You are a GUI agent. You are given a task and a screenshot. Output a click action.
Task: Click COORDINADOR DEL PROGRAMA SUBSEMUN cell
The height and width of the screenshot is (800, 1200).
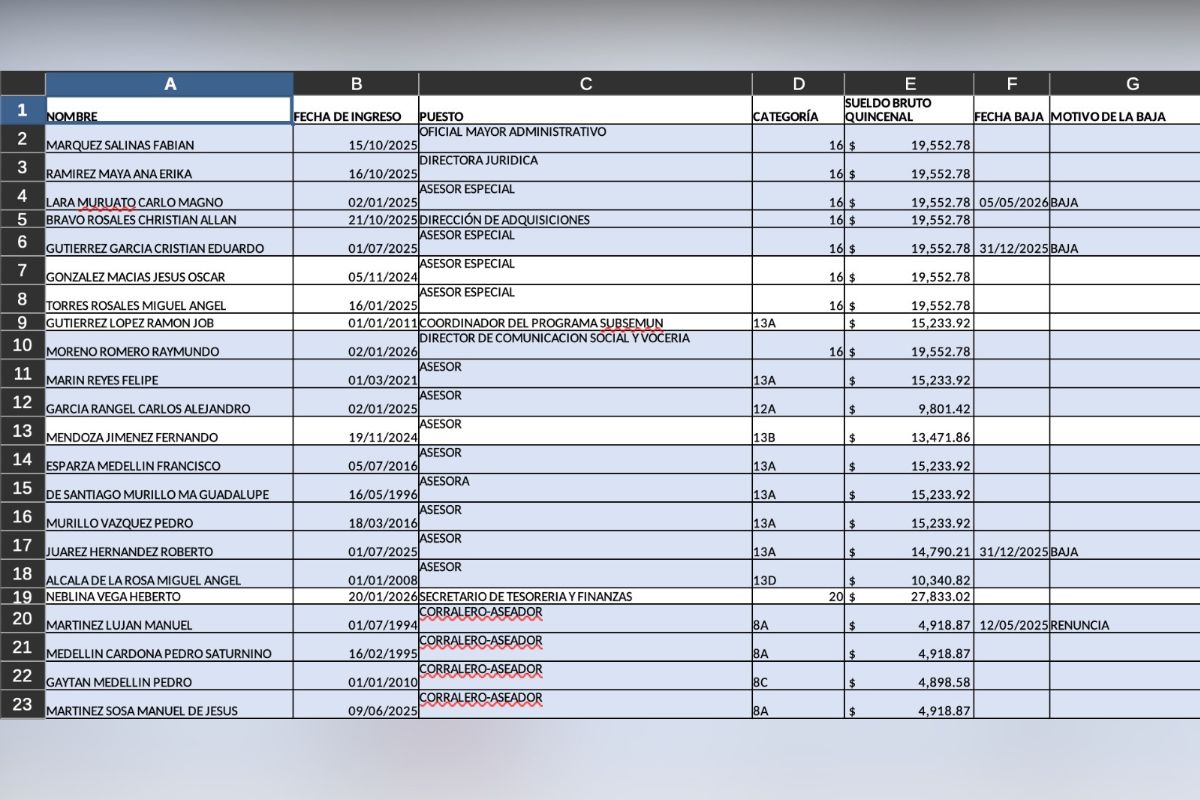(x=586, y=322)
